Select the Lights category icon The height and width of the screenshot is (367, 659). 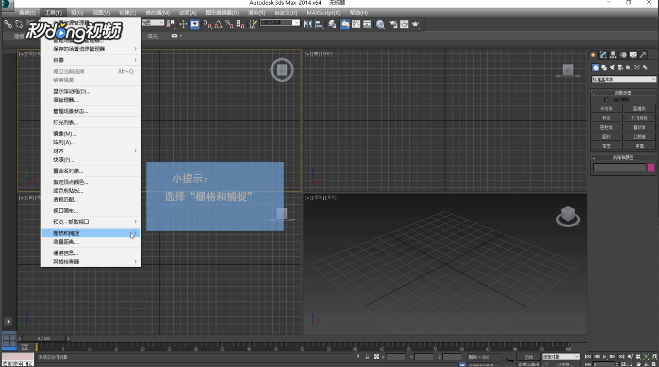click(x=612, y=67)
